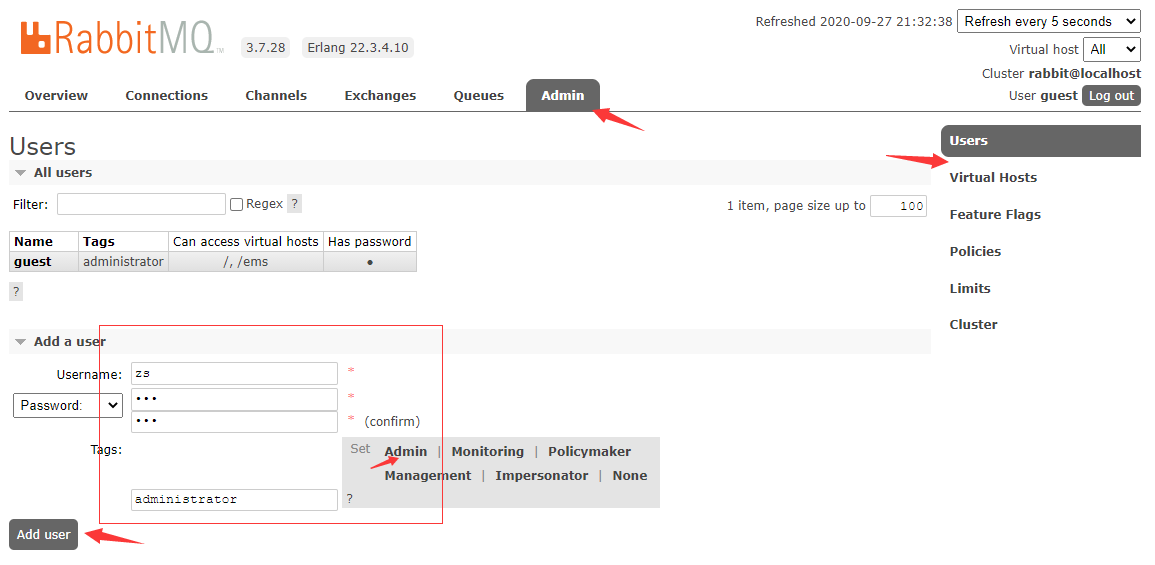Image resolution: width=1155 pixels, height=565 pixels.
Task: Click the page size input field
Action: click(898, 206)
